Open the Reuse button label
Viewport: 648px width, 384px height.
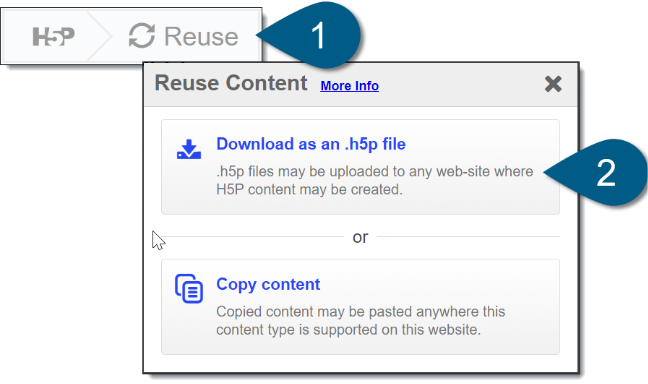(x=201, y=37)
